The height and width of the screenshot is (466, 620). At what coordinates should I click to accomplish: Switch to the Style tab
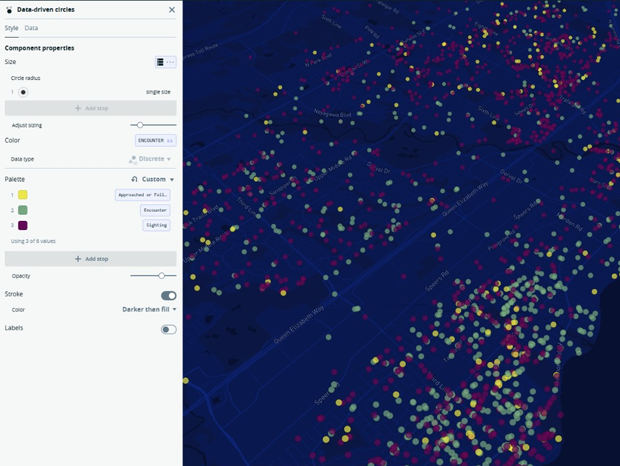pyautogui.click(x=11, y=28)
